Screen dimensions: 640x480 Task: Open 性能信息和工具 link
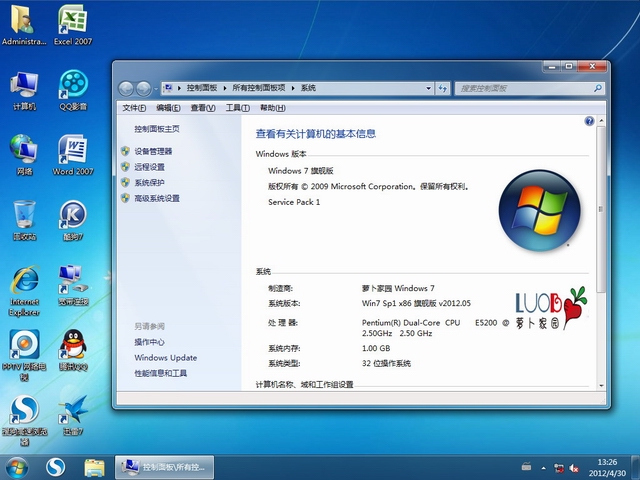[161, 373]
